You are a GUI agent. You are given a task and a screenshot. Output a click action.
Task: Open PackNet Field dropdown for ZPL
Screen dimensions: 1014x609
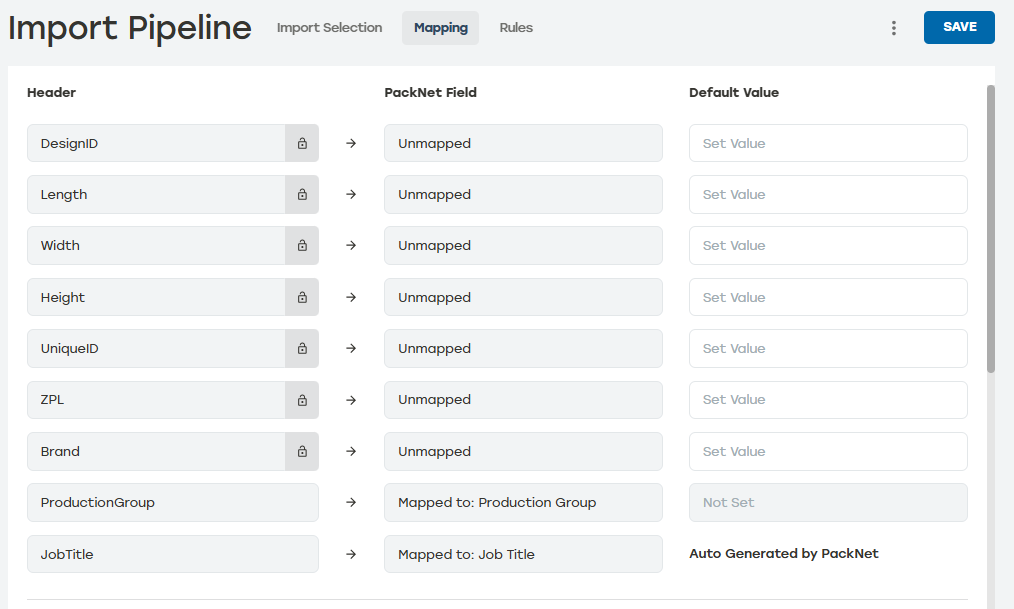point(523,400)
